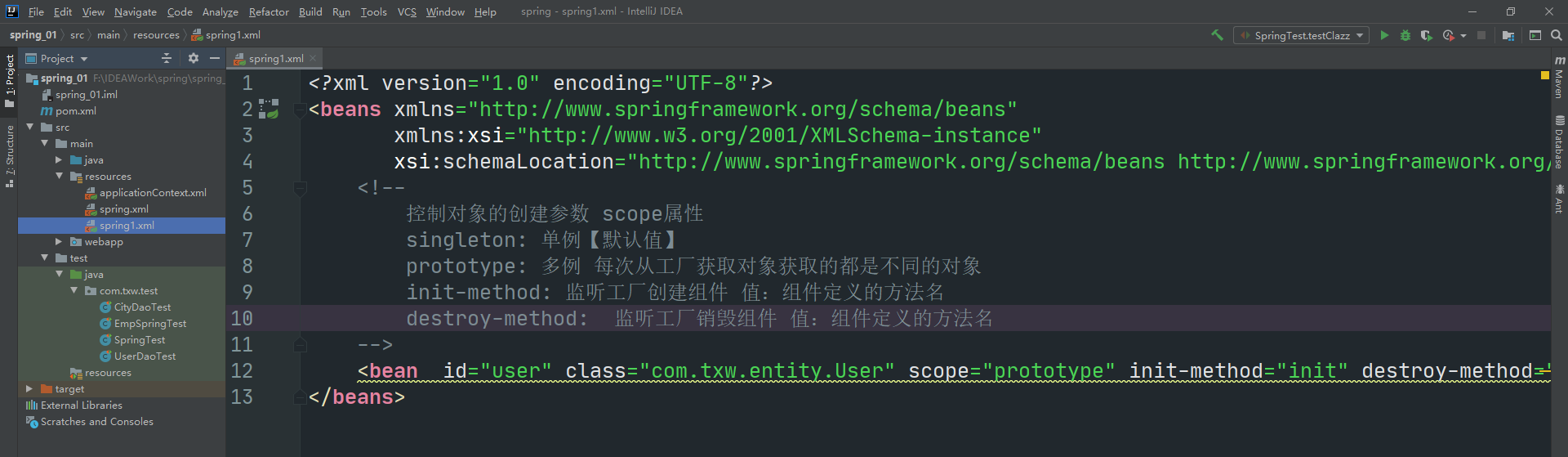This screenshot has width=1568, height=457.
Task: Click the Spring bean gutter icon on line 2
Action: 269,109
